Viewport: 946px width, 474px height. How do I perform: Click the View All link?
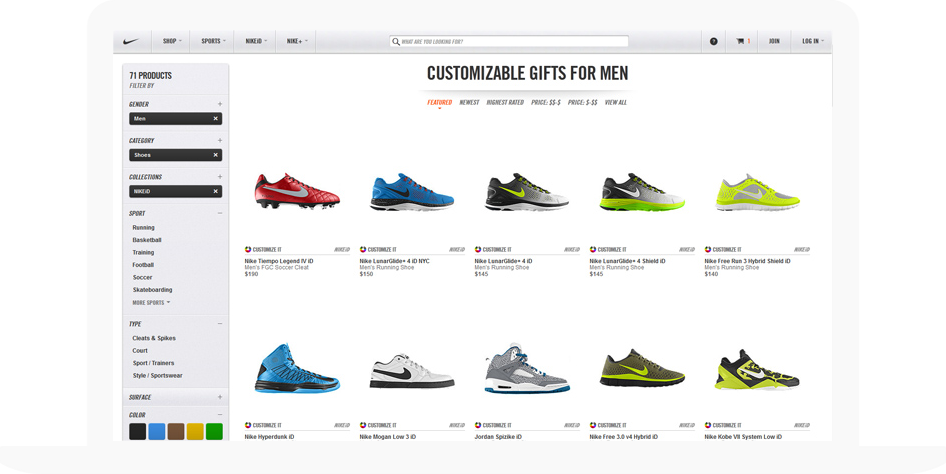[615, 103]
